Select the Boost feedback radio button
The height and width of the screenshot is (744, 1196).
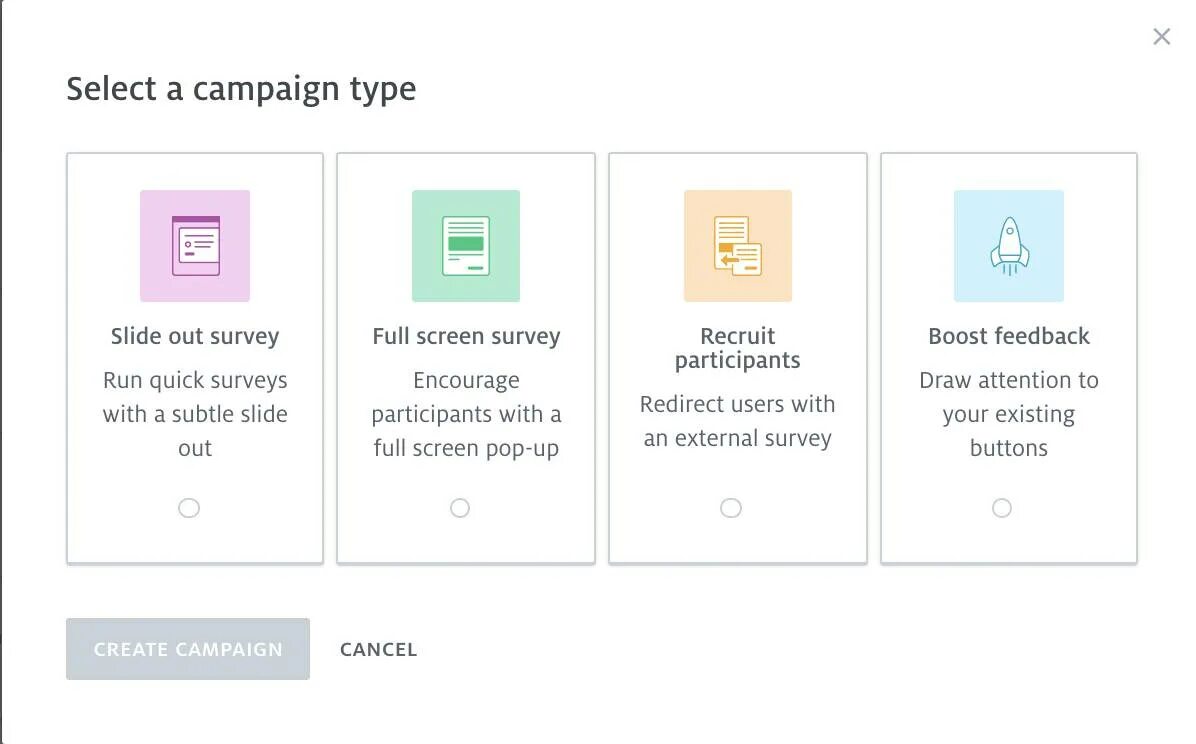click(1001, 508)
